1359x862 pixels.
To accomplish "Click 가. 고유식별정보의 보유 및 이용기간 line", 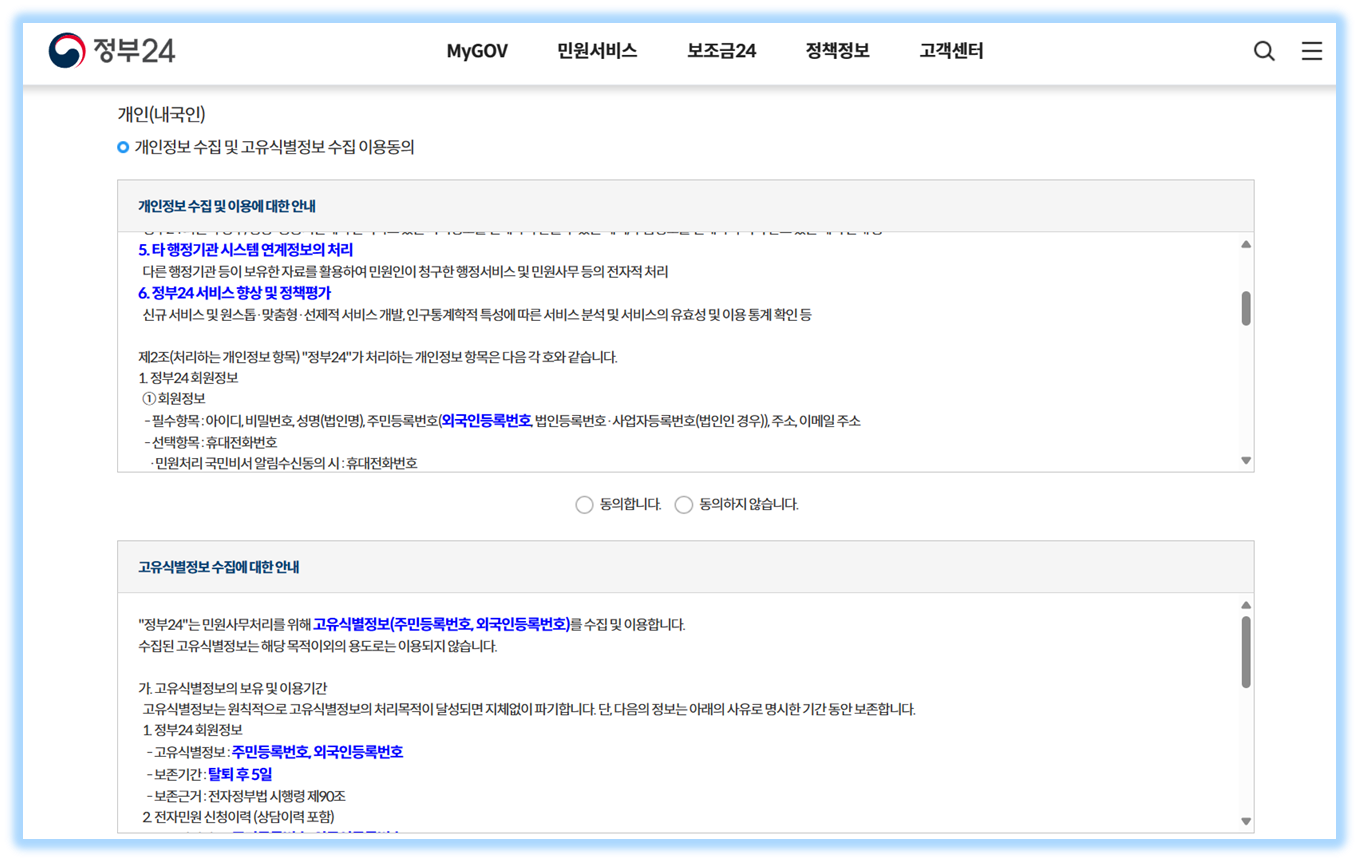I will point(233,688).
